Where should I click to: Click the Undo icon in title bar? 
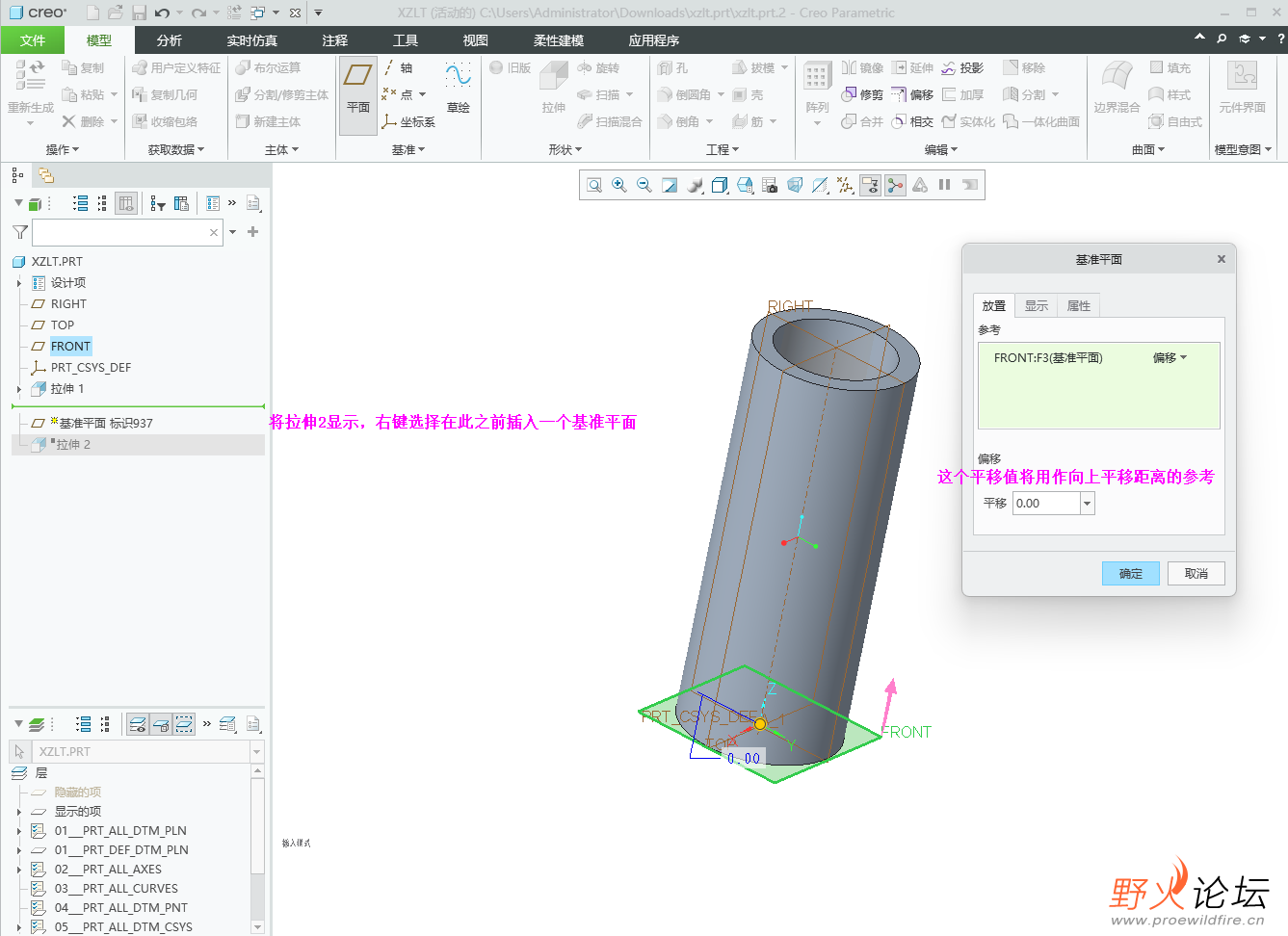point(162,13)
